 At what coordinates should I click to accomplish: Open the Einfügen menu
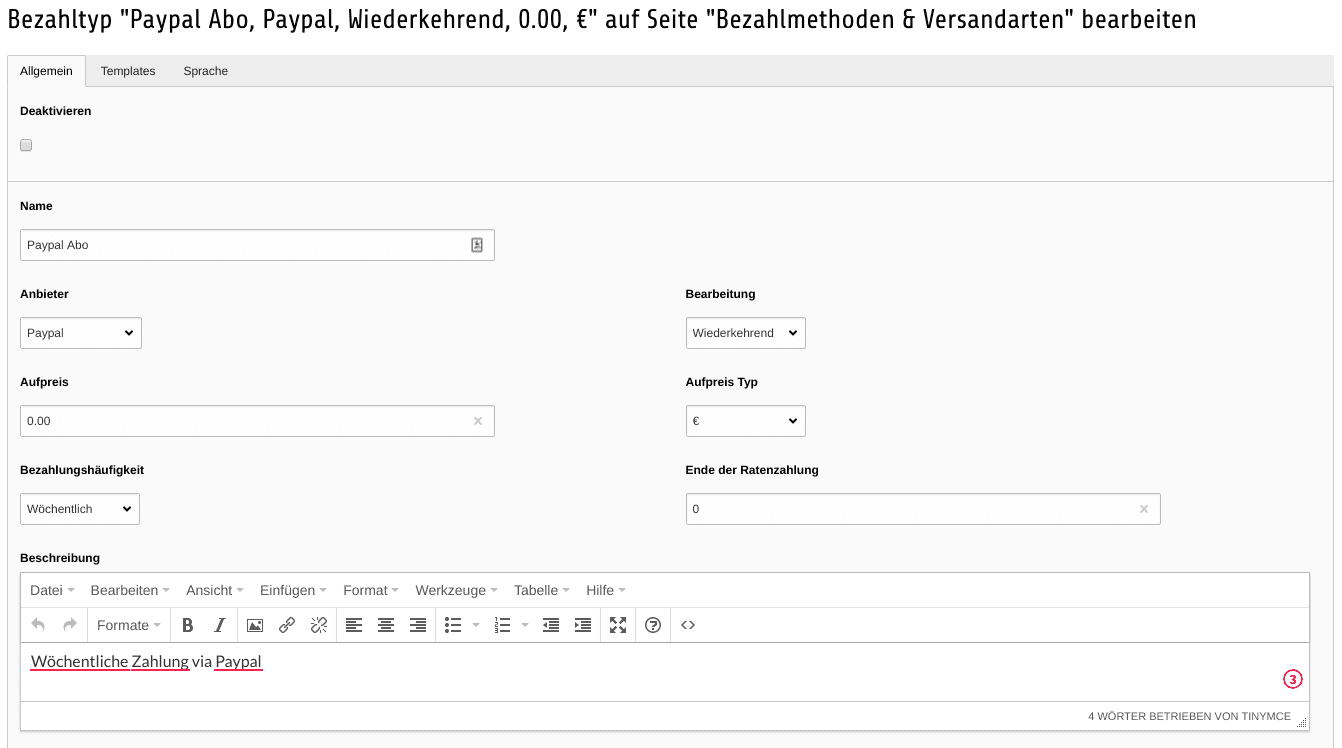click(x=294, y=590)
